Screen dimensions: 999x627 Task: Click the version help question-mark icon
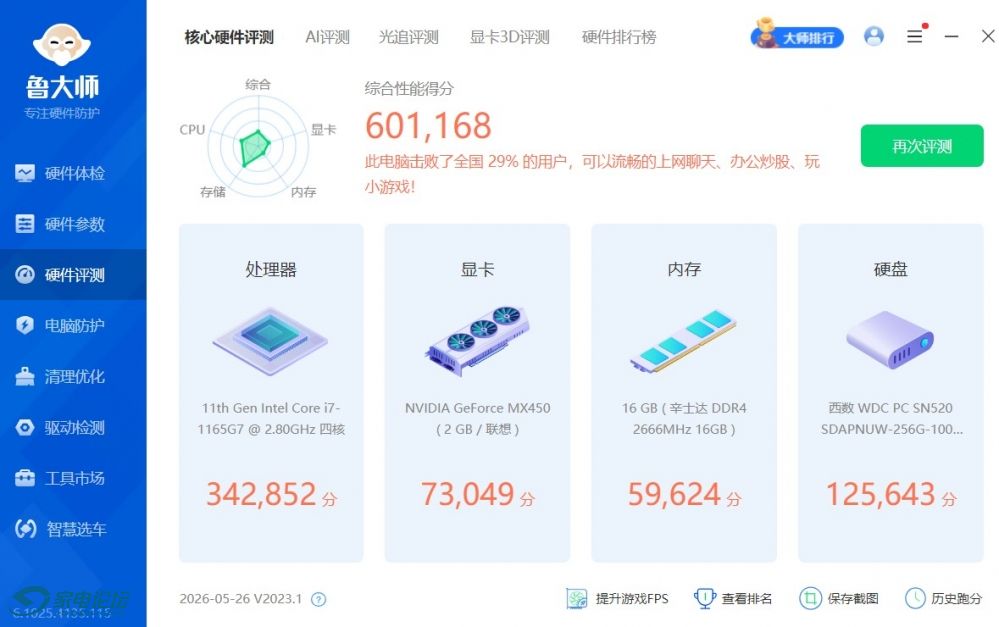tap(319, 600)
